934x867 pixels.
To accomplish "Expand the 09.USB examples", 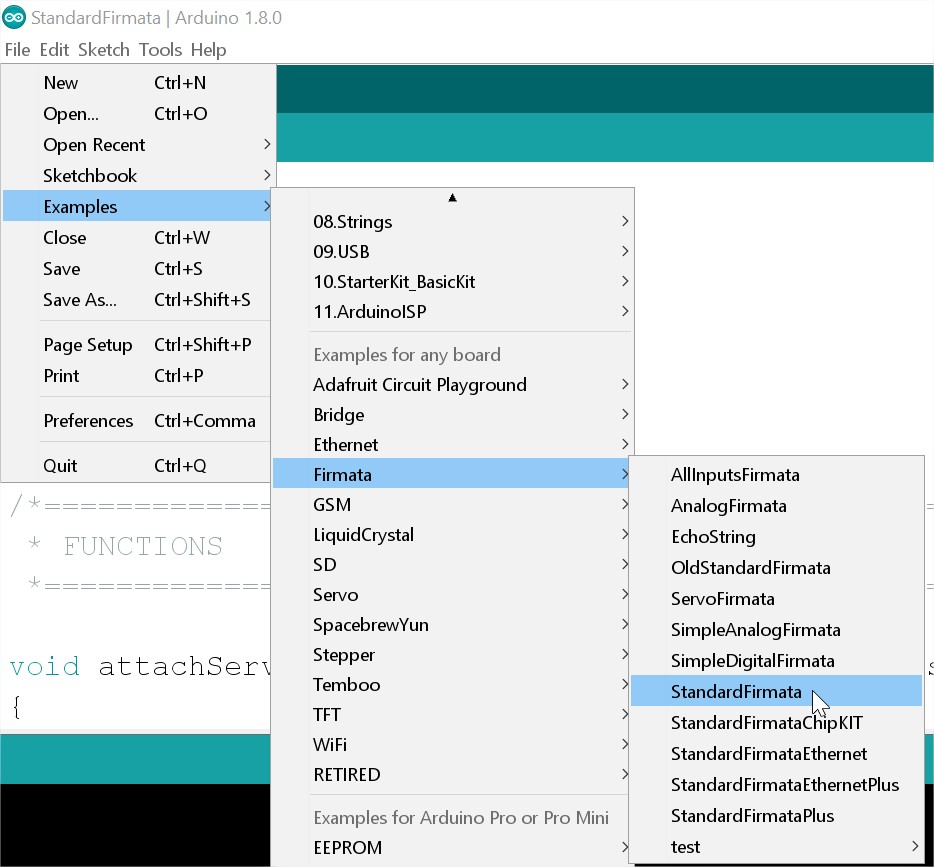I will pyautogui.click(x=452, y=251).
